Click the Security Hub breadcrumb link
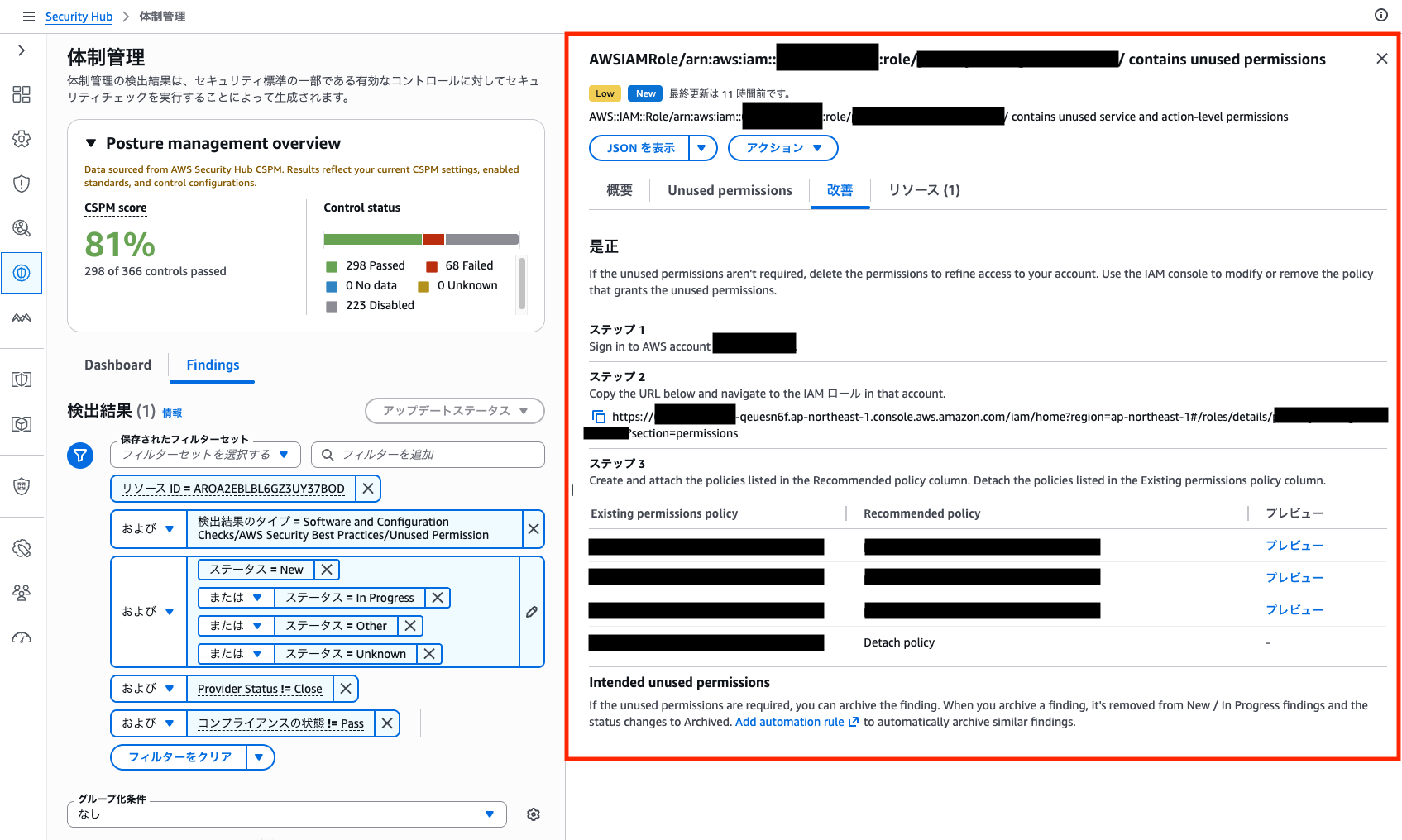Viewport: 1402px width, 840px height. tap(79, 17)
